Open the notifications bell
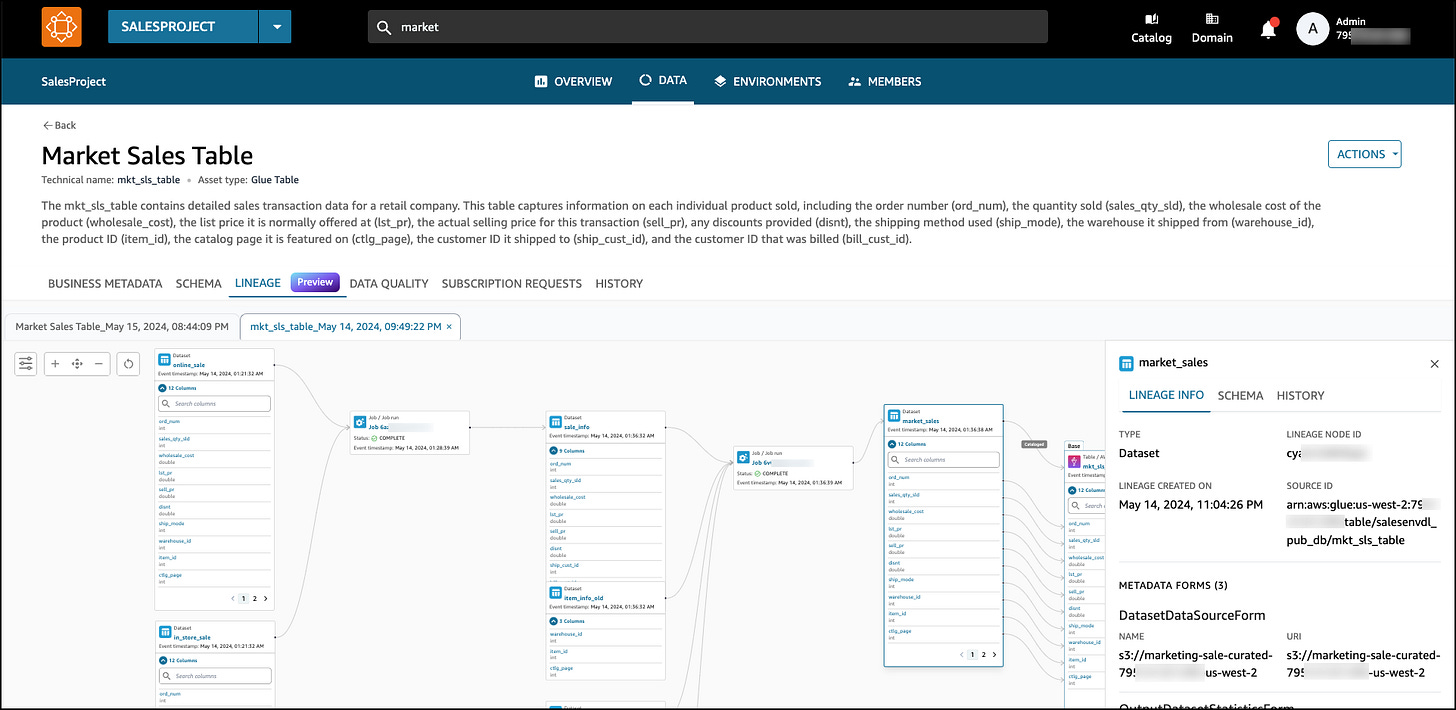This screenshot has width=1456, height=710. [x=1268, y=29]
